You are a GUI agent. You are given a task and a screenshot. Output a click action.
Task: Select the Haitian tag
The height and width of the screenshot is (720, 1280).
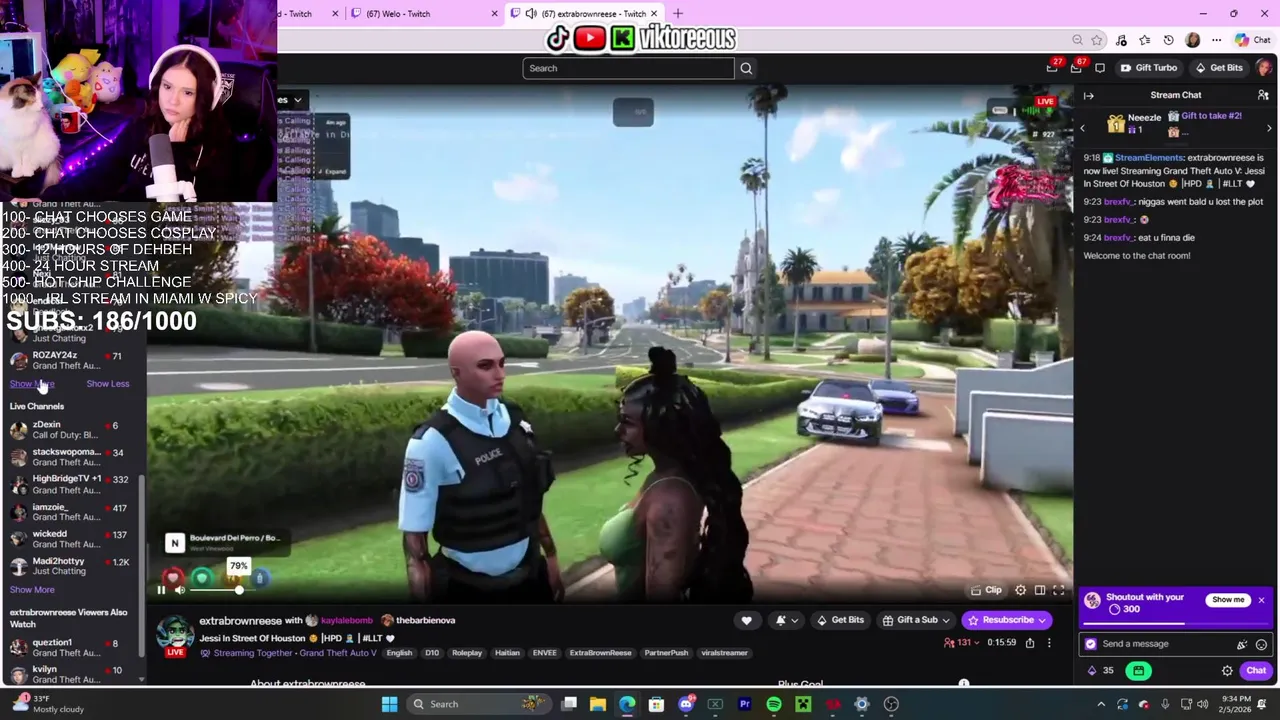pos(507,653)
